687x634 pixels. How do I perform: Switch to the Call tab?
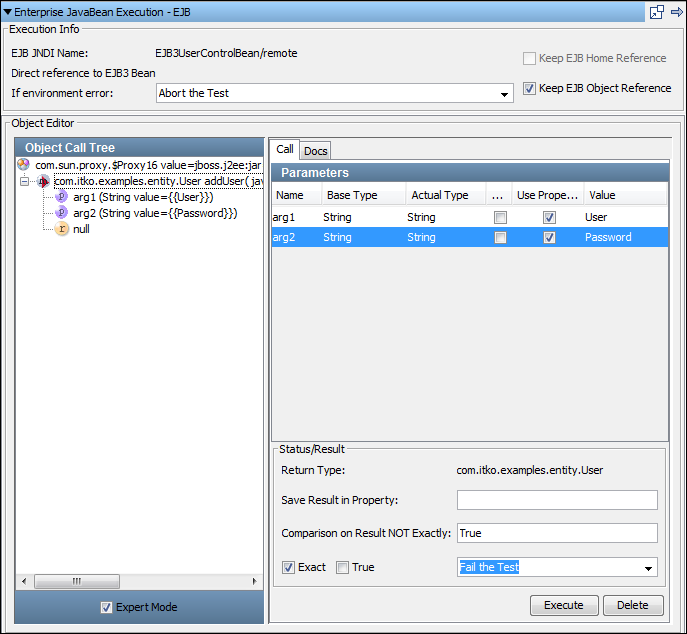pos(285,149)
